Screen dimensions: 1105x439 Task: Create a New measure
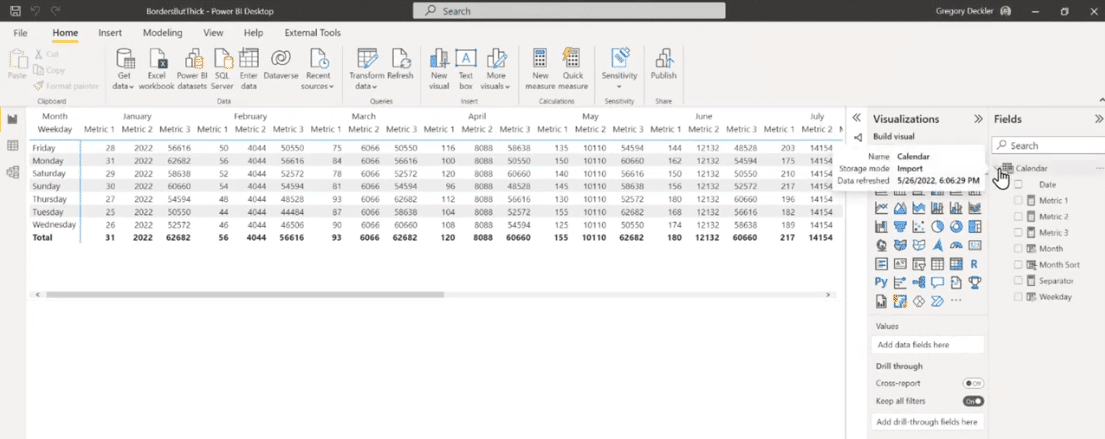pos(541,69)
